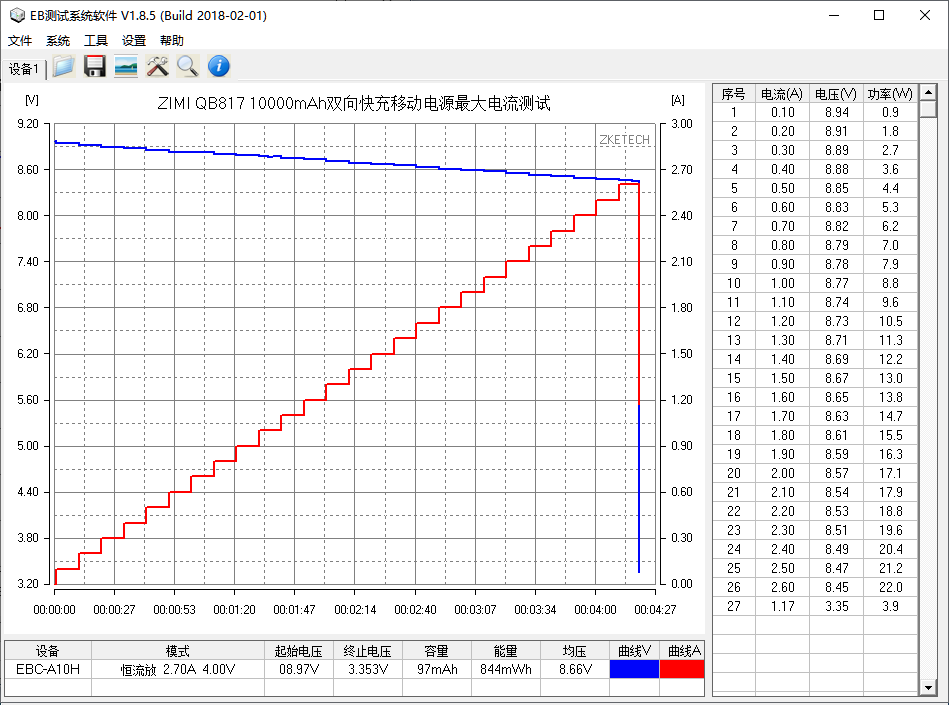Click the 电流(A) column header
This screenshot has width=950, height=705.
click(782, 94)
